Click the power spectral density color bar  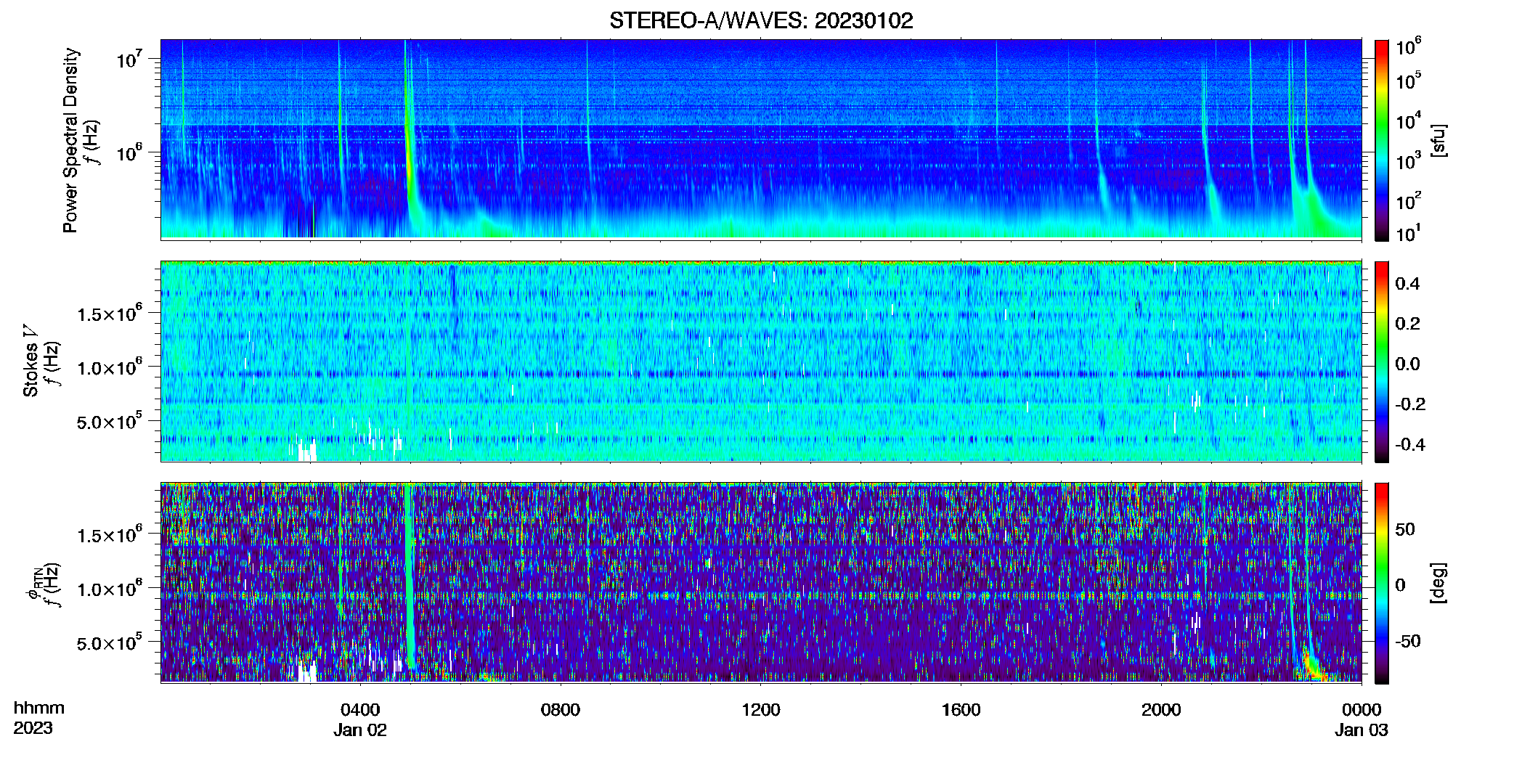pos(1381,140)
